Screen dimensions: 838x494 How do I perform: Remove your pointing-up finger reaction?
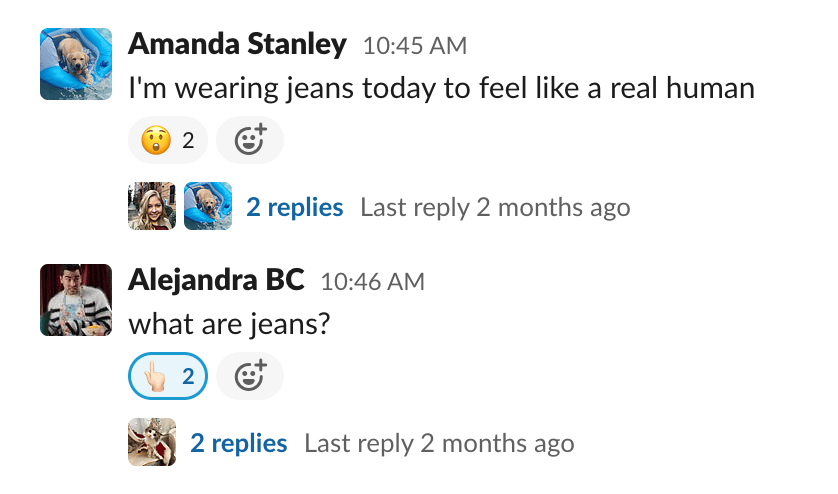tap(168, 377)
